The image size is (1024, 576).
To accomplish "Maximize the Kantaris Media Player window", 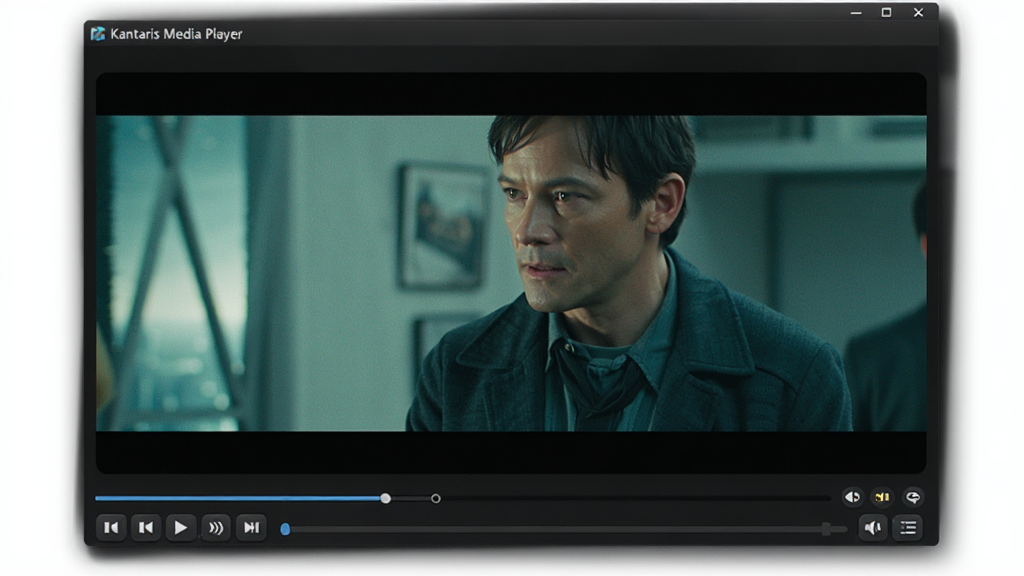I will pos(886,12).
